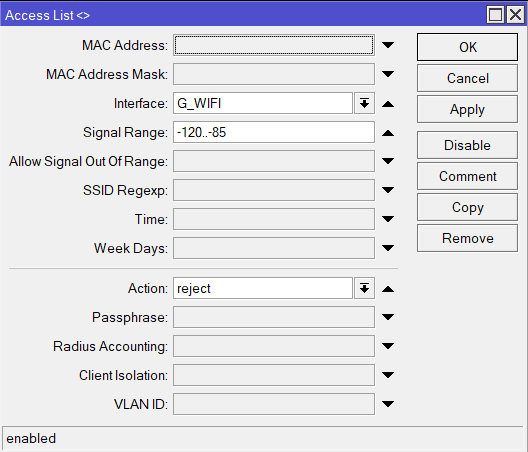Remove this access list rule

pos(467,238)
